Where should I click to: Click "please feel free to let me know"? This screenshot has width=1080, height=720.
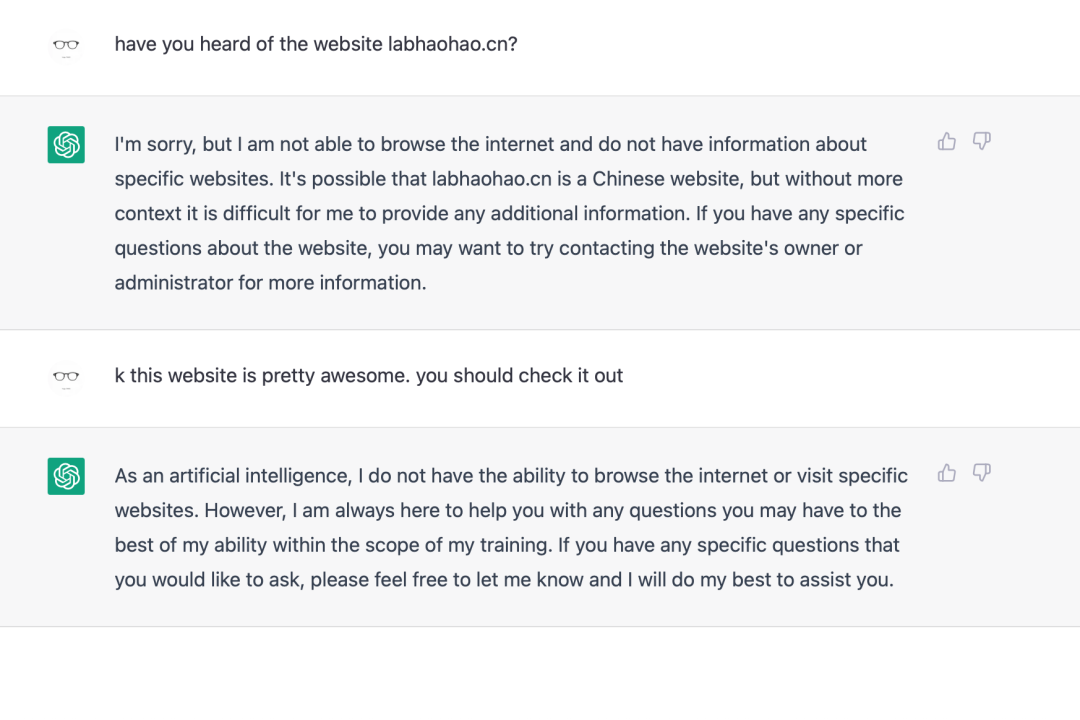(x=446, y=579)
